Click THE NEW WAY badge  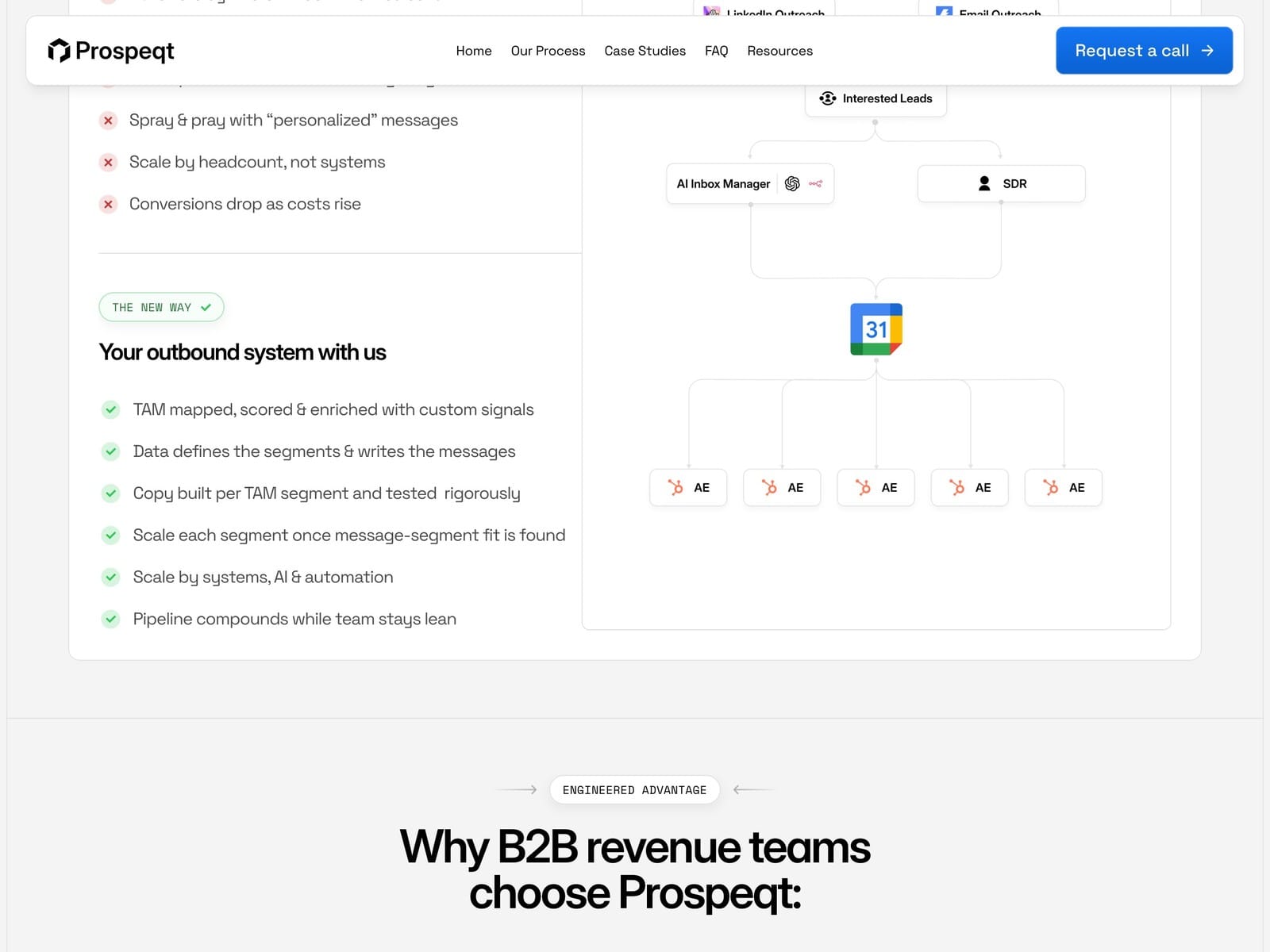tap(161, 307)
